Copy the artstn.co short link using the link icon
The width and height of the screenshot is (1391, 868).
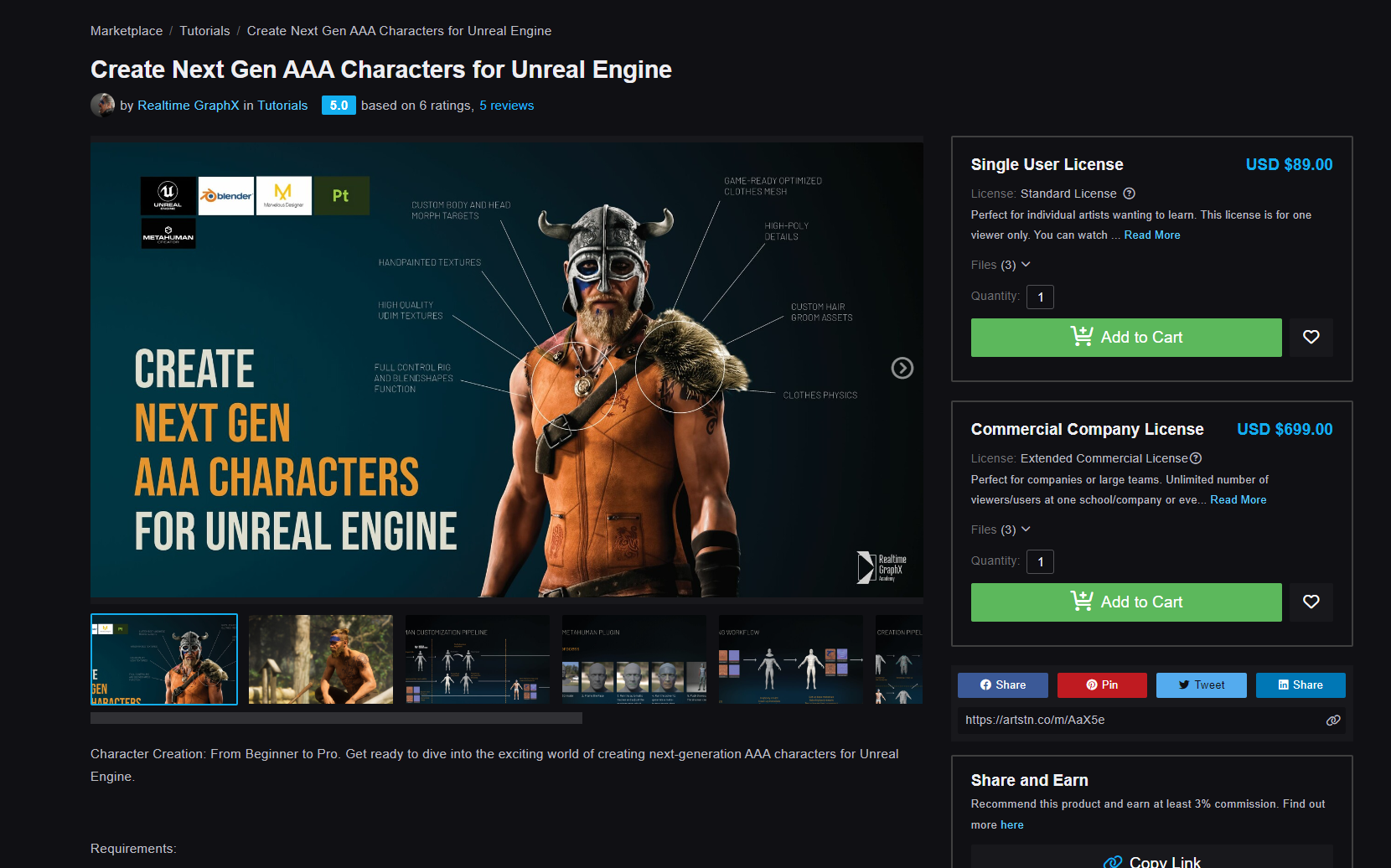tap(1333, 721)
